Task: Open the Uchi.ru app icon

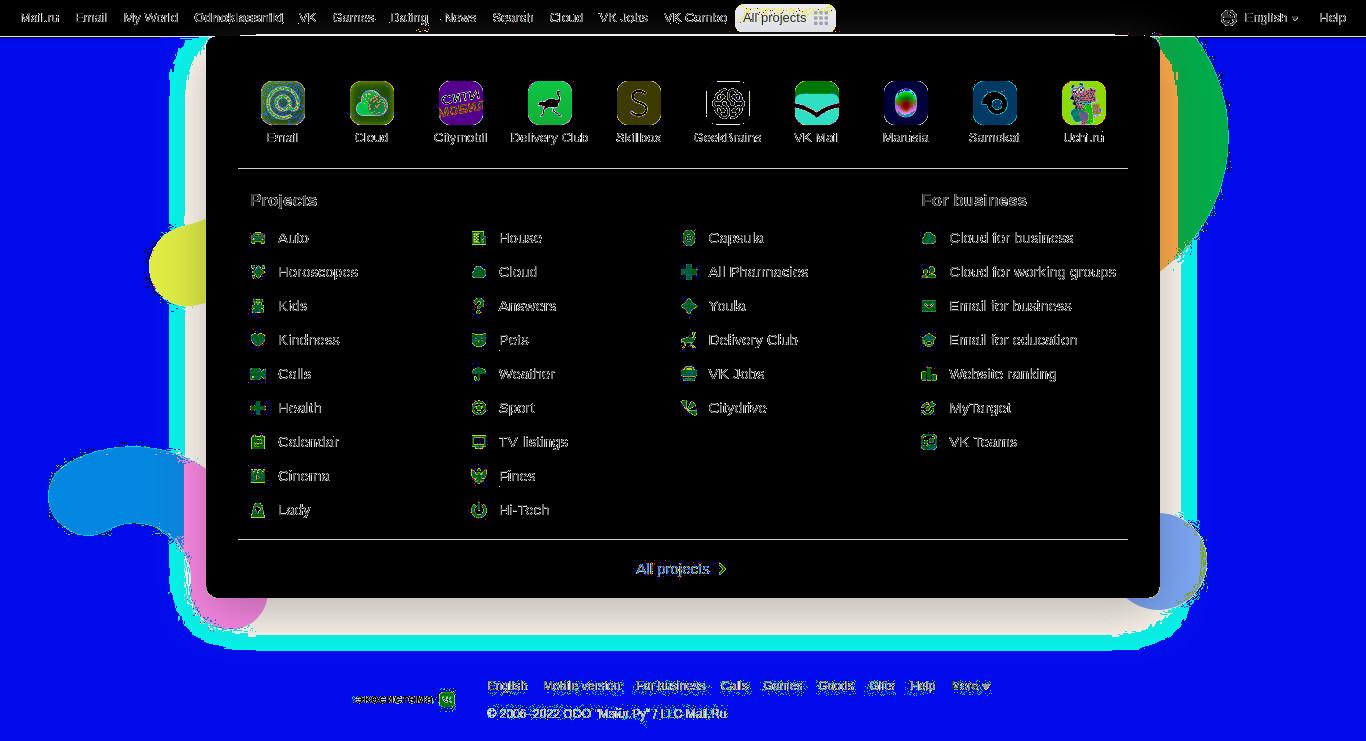Action: click(x=1084, y=103)
